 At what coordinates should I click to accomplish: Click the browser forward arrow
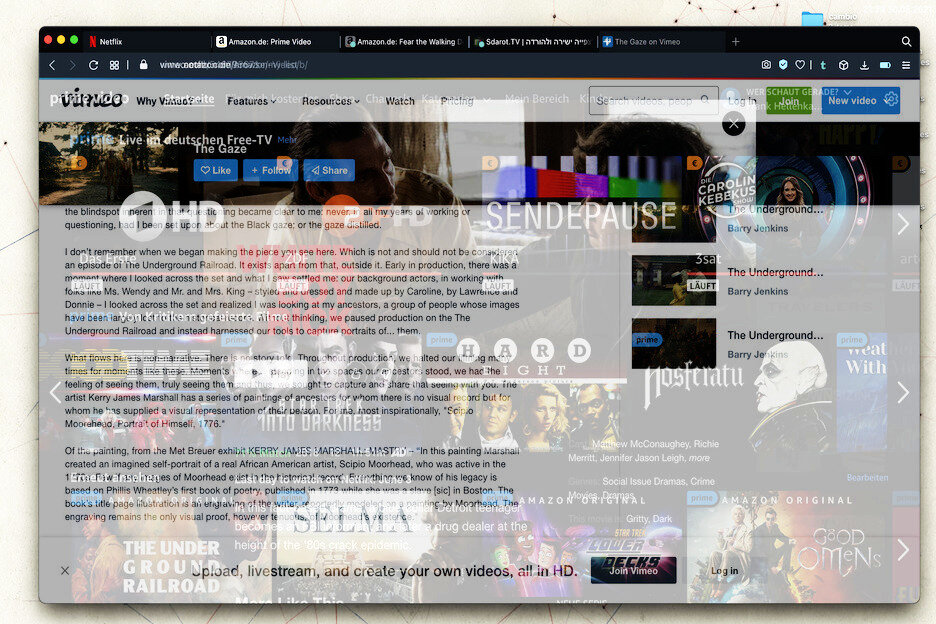[72, 65]
